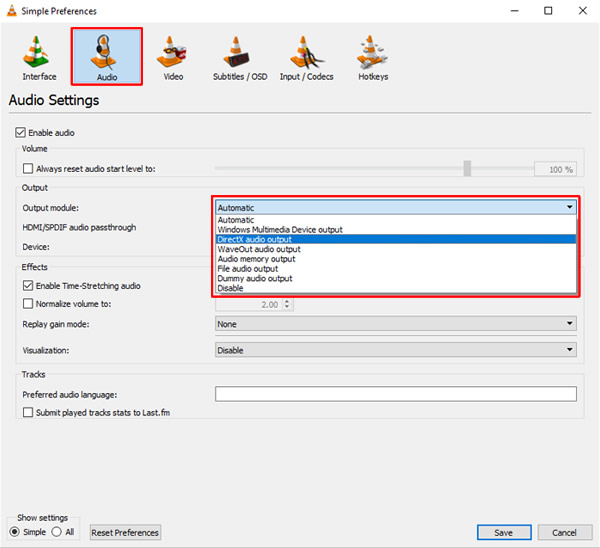The width and height of the screenshot is (600, 548).
Task: Click the normalize volume 2.00 spinbox
Action: tap(254, 305)
